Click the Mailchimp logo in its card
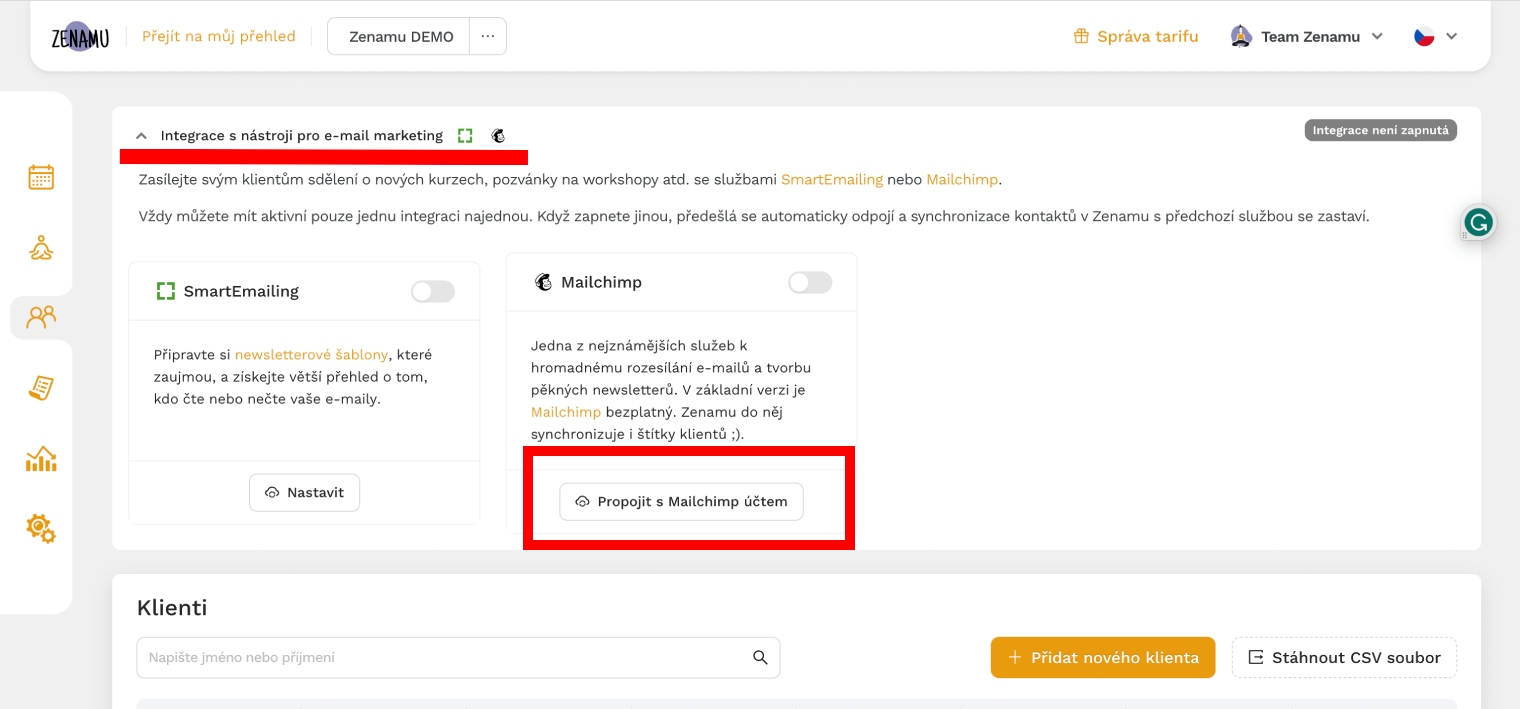The image size is (1520, 709). coord(544,282)
